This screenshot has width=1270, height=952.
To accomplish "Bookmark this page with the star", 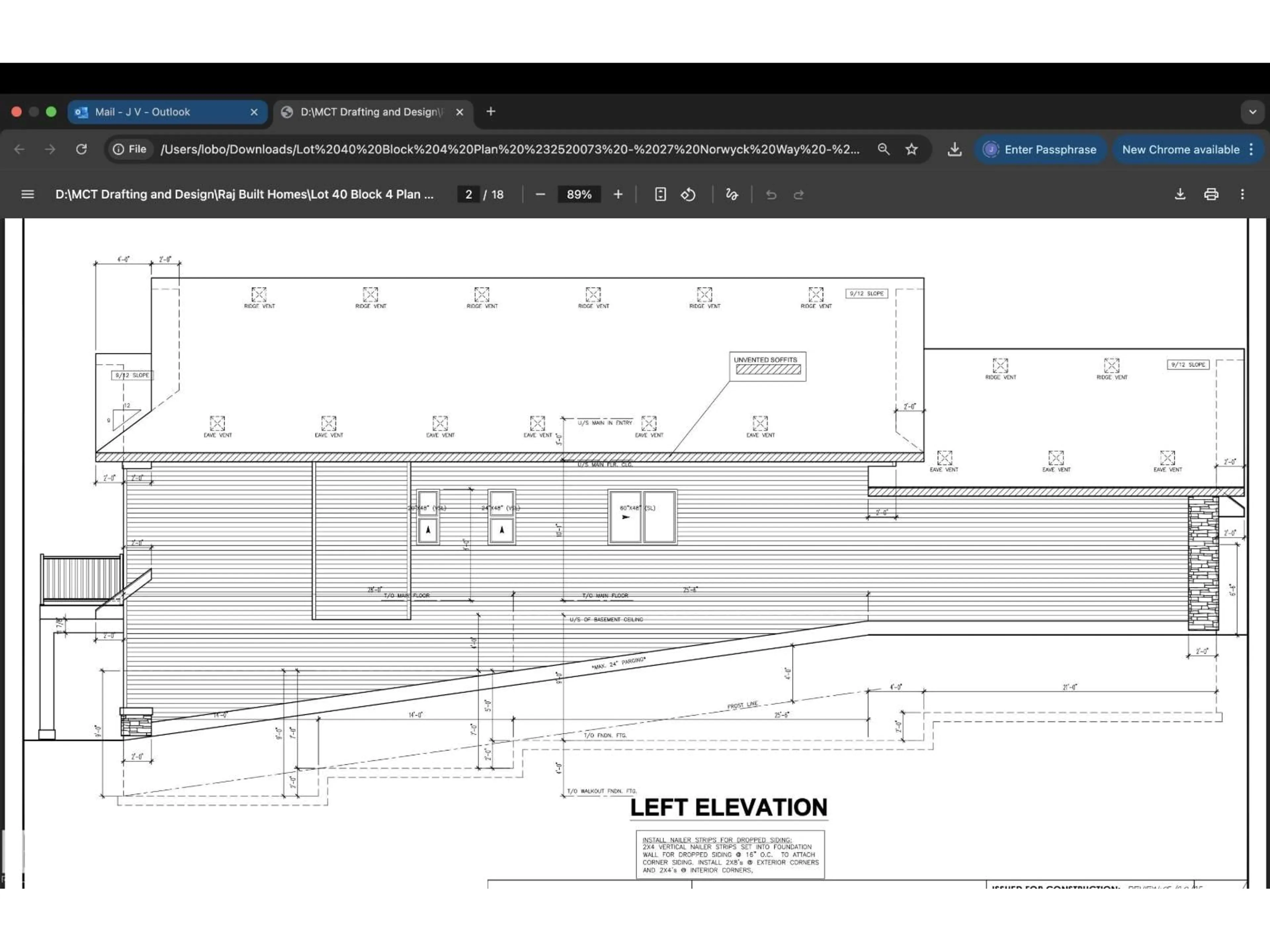I will click(x=911, y=149).
